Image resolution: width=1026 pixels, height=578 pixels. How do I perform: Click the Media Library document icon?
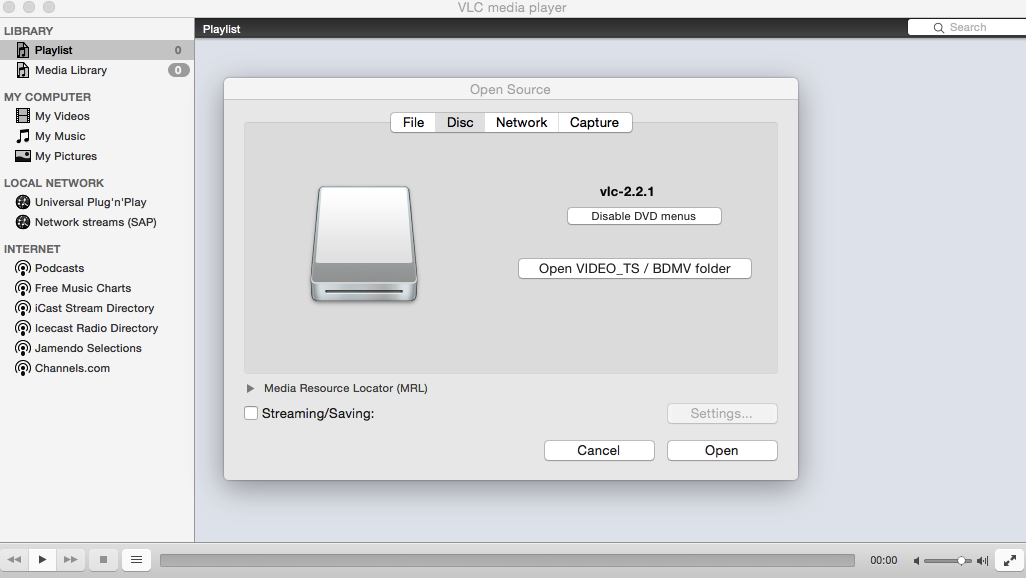(x=23, y=70)
